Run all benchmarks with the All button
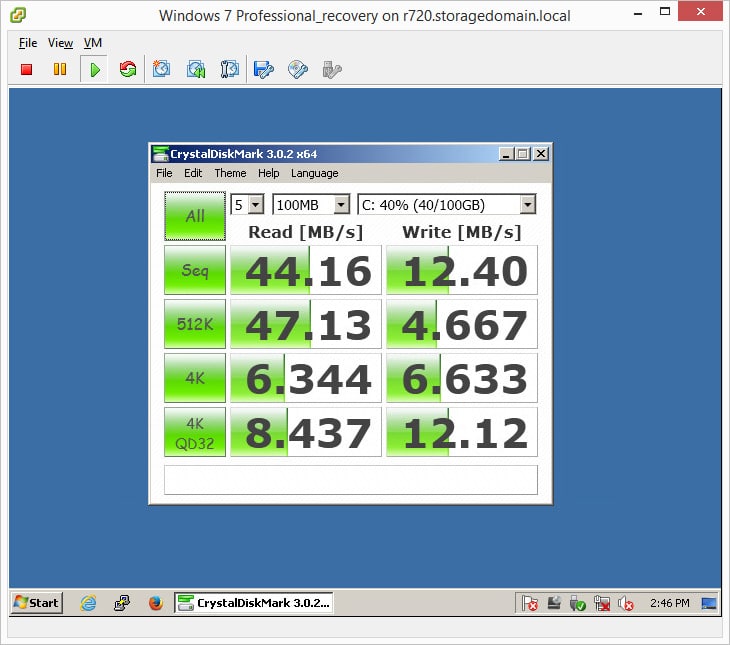 195,216
